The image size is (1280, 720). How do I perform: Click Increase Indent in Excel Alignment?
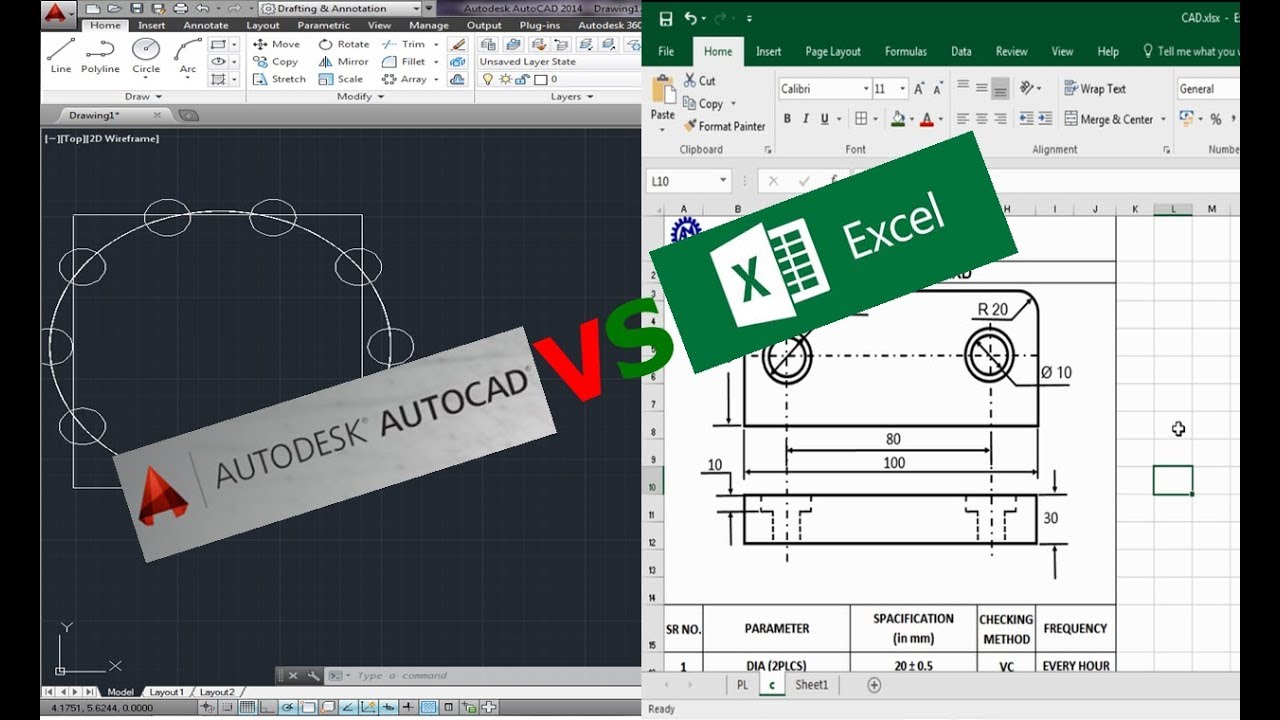1046,119
